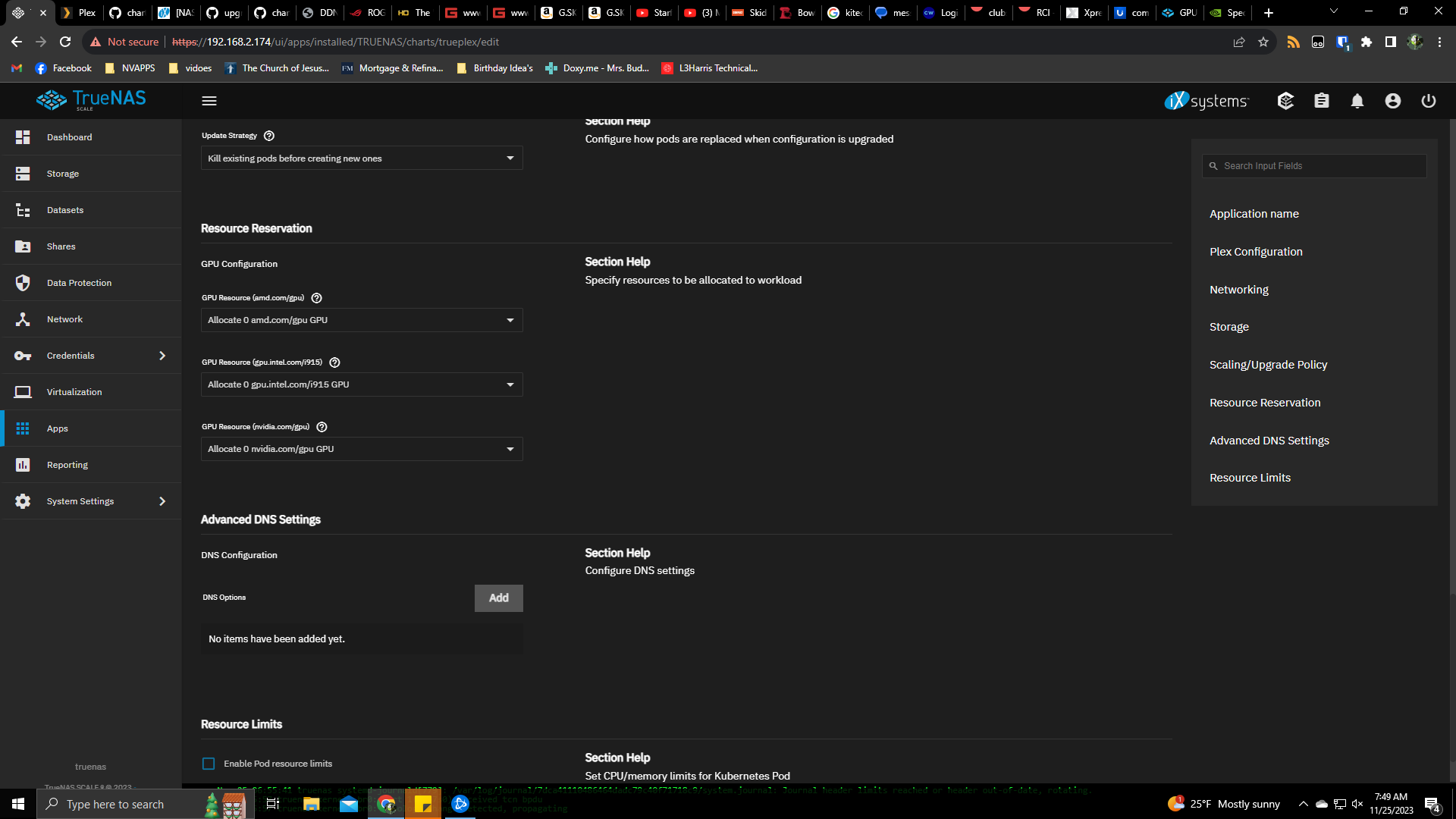
Task: Open the Datasets sidebar icon
Action: coord(23,210)
